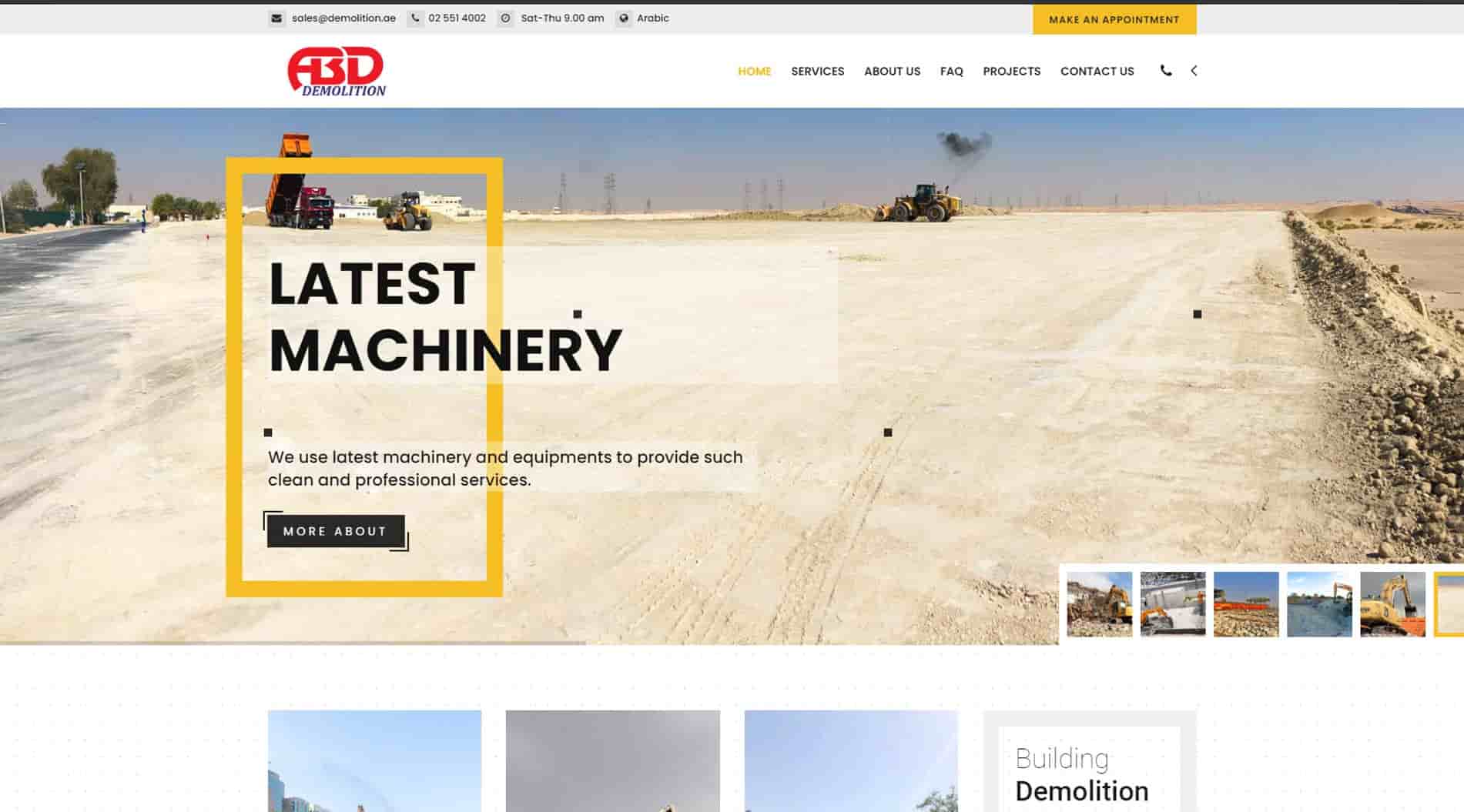Click sales@demolition.ae email link
This screenshot has width=1464, height=812.
(343, 18)
